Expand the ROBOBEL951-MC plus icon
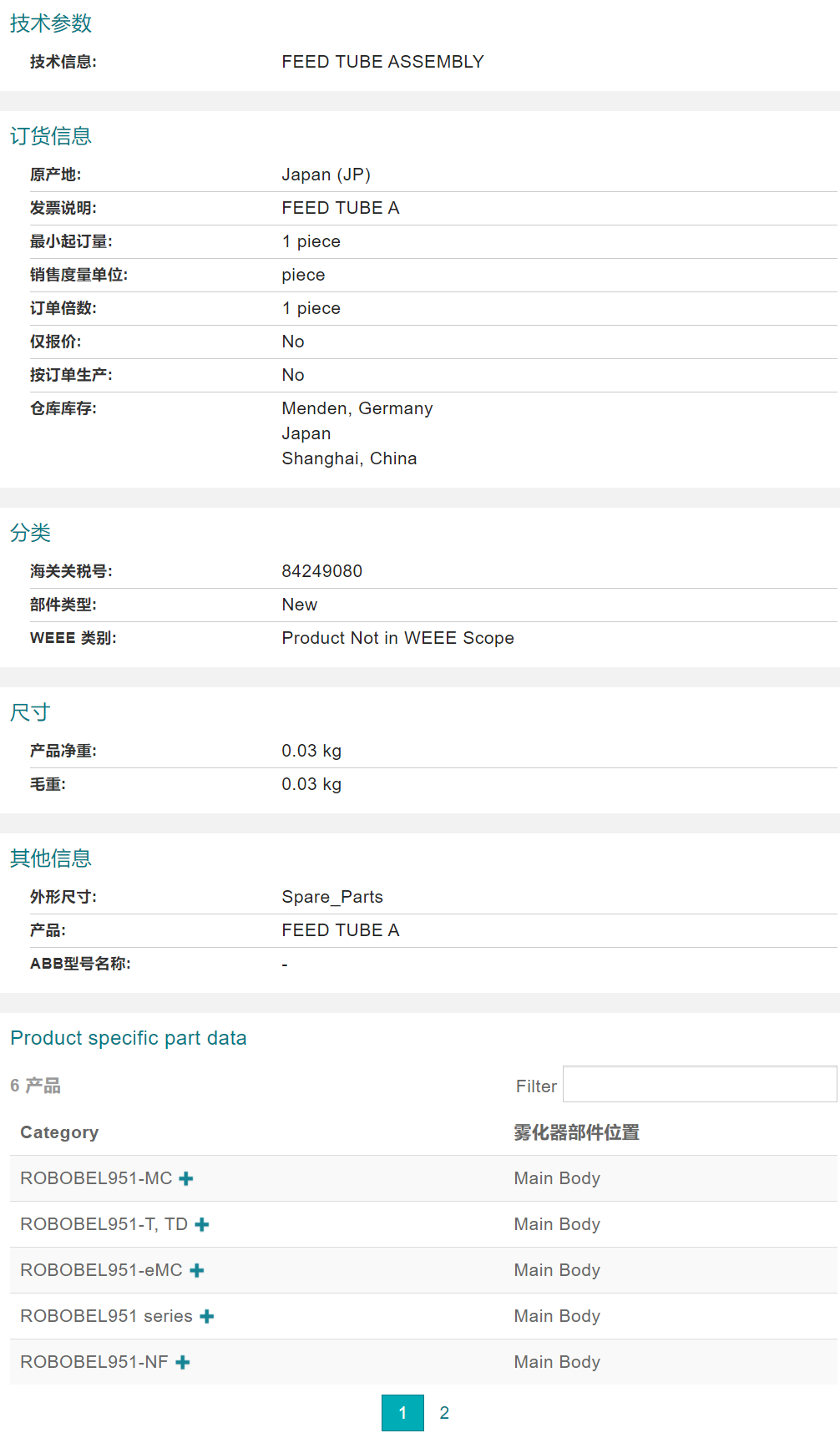This screenshot has height=1433, width=840. tap(186, 1178)
